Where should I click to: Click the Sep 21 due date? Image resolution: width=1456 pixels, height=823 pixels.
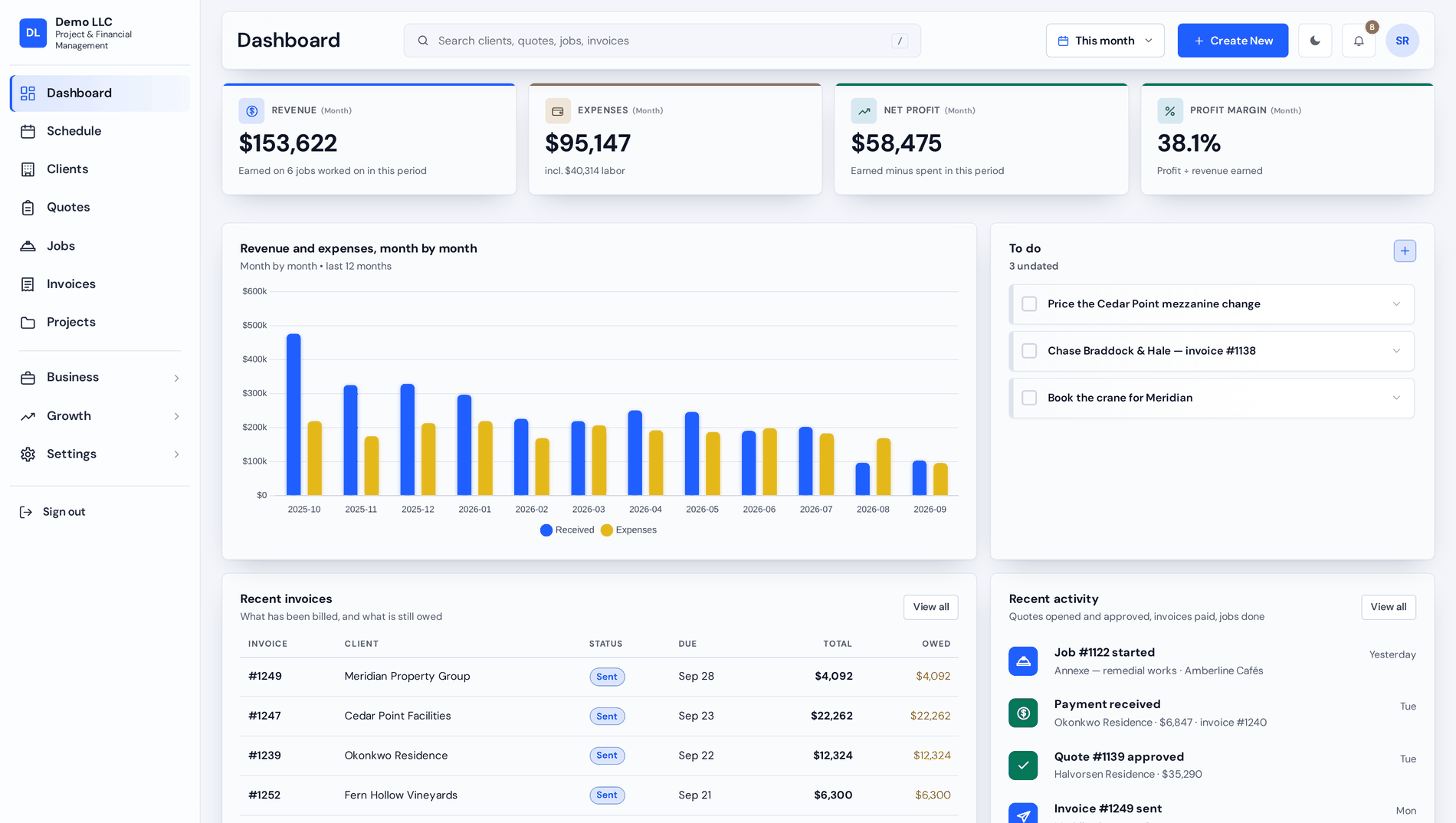point(694,795)
